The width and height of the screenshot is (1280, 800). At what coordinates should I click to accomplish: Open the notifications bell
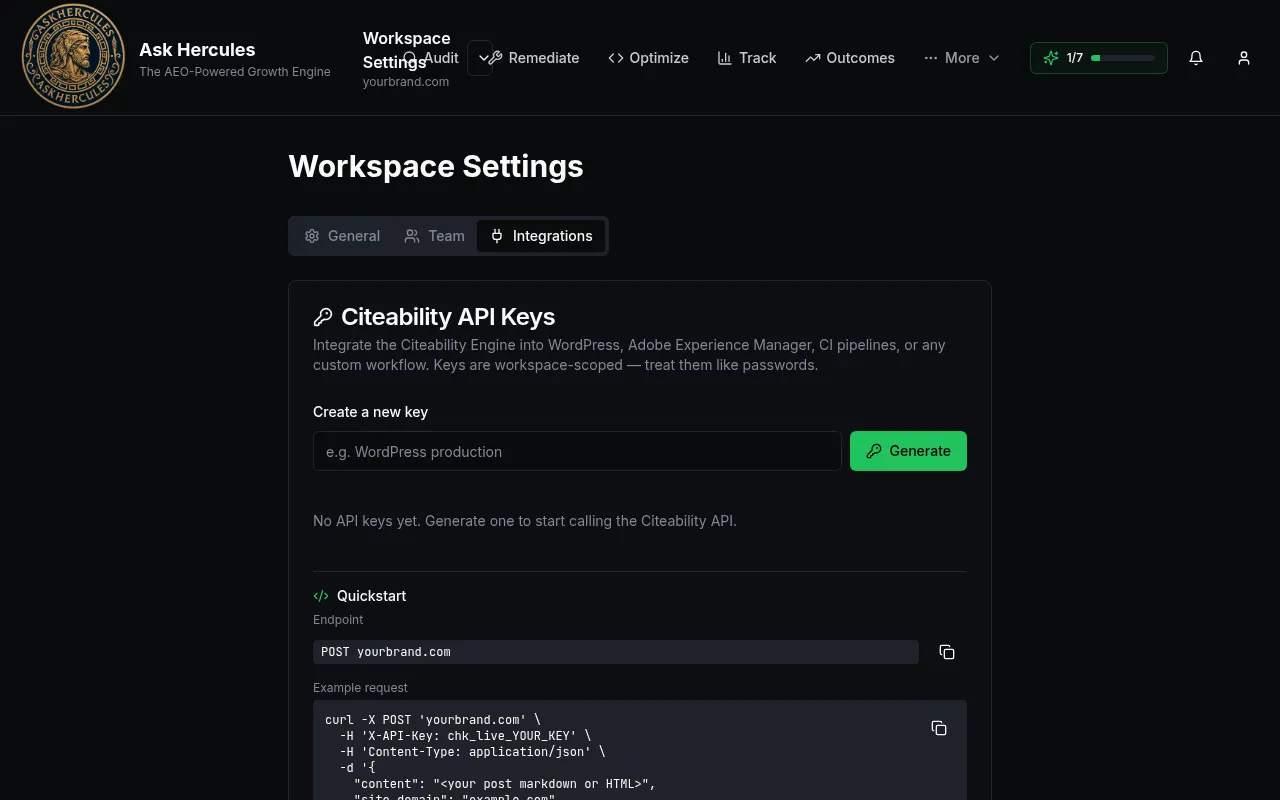1196,58
